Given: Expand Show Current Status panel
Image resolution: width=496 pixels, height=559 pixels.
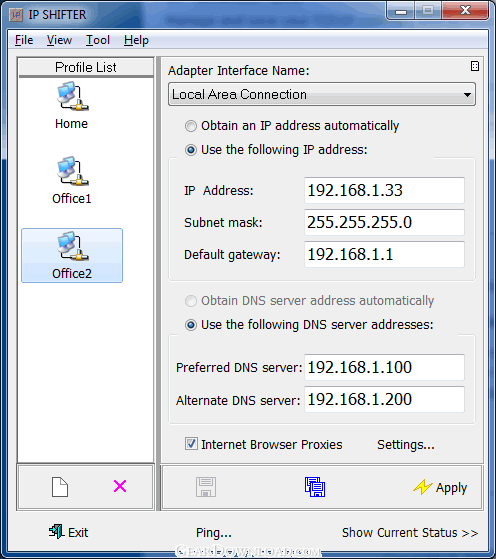Looking at the screenshot, I should (x=410, y=533).
